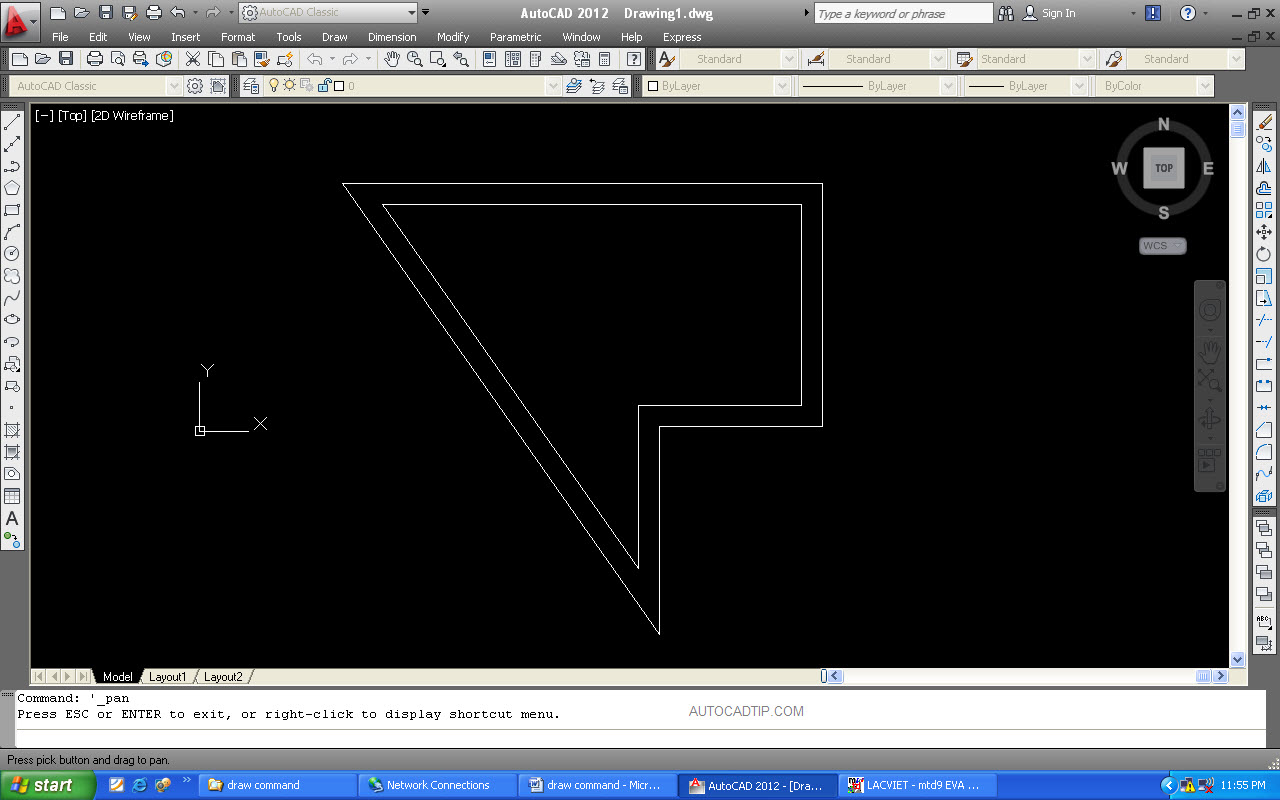Click the [2D Wireframe] visual style label
1280x800 pixels.
tap(132, 116)
